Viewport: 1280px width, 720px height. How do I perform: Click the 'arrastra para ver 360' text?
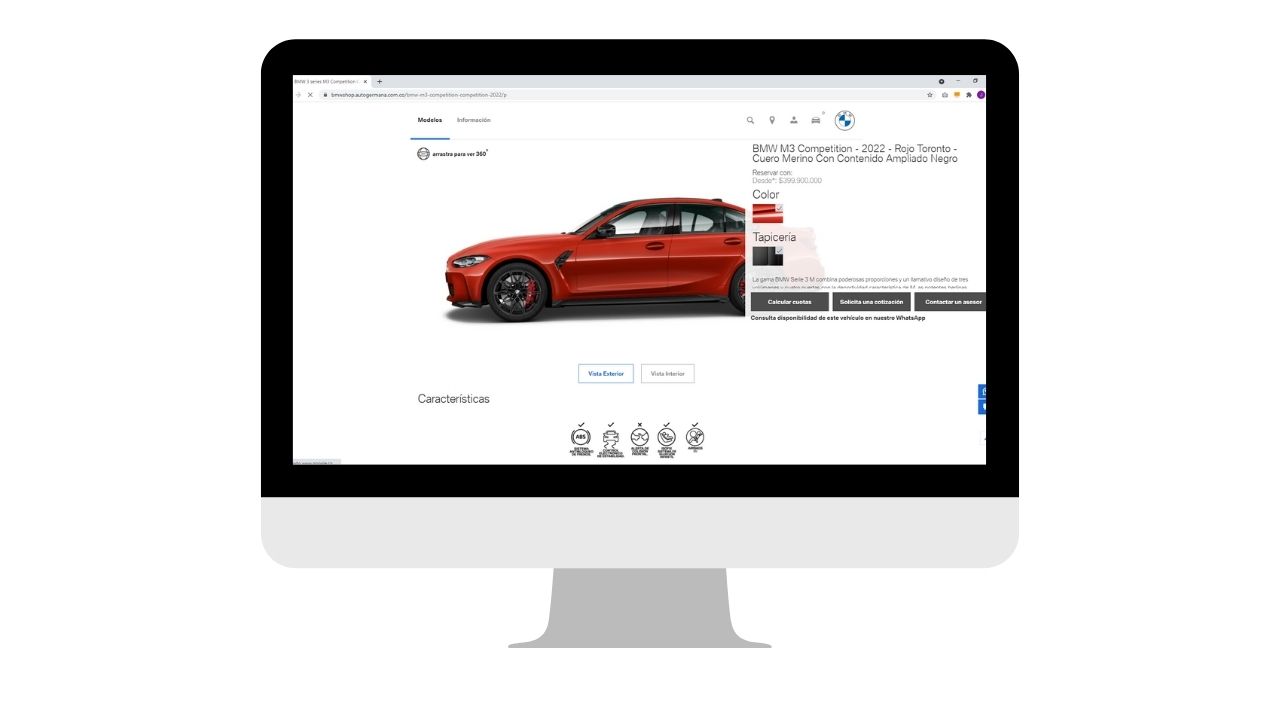pyautogui.click(x=460, y=154)
